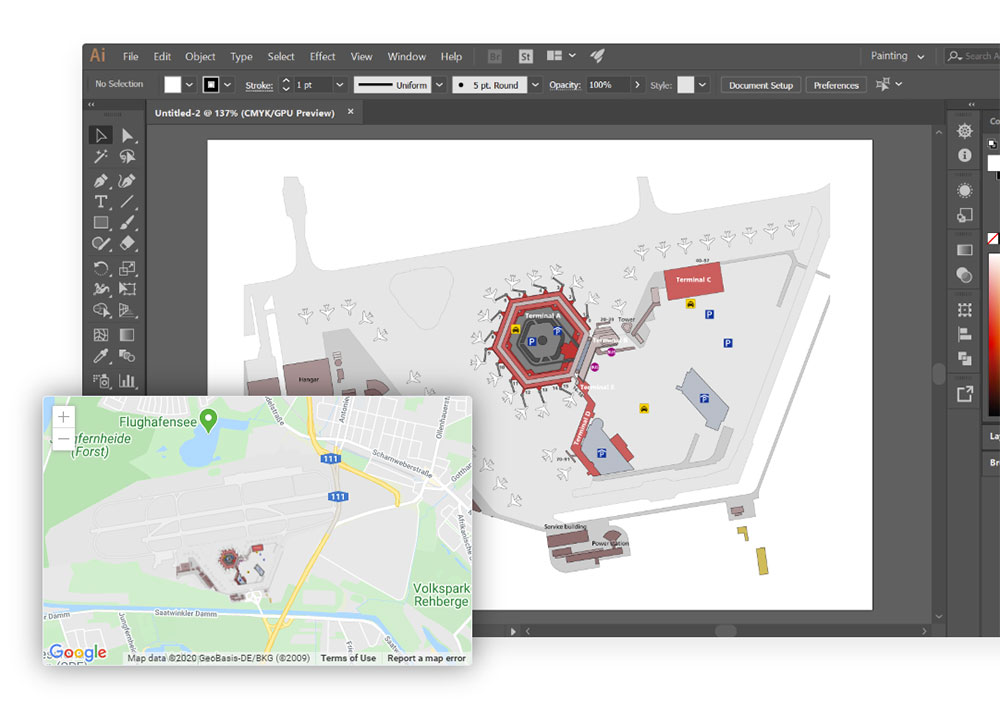Screen dimensions: 1000x713
Task: Open the Type menu
Action: tap(241, 57)
